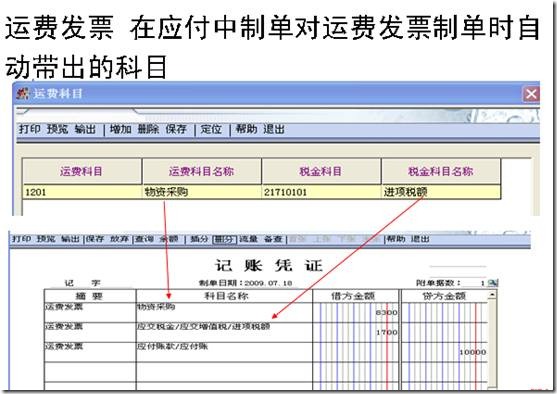Click the 制单日期 value 2009.07.18

pos(268,283)
